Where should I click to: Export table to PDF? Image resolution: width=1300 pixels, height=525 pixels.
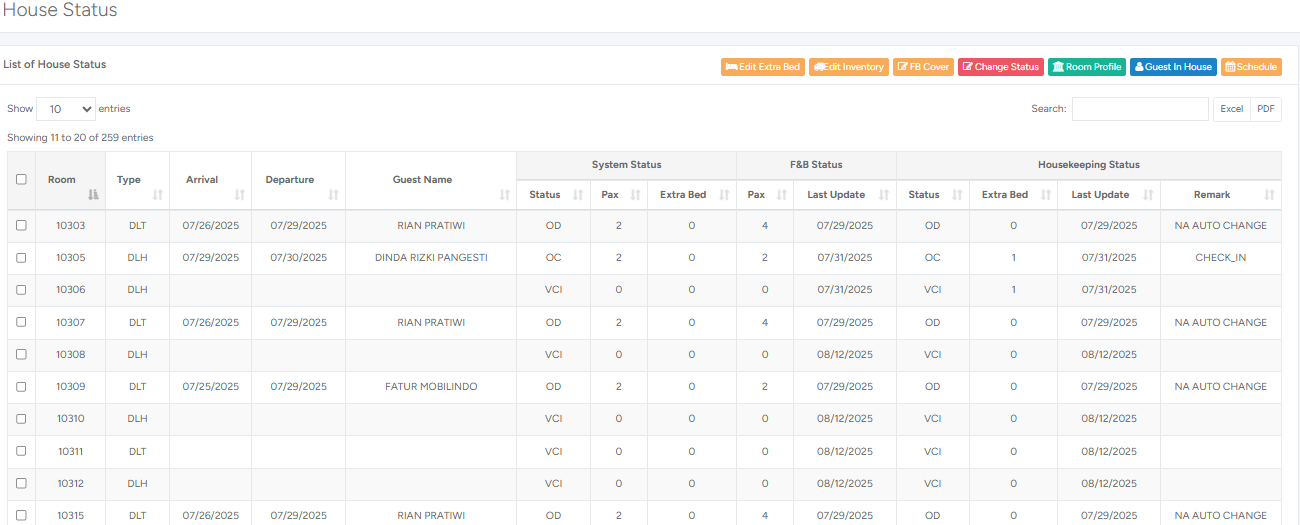coord(1266,109)
